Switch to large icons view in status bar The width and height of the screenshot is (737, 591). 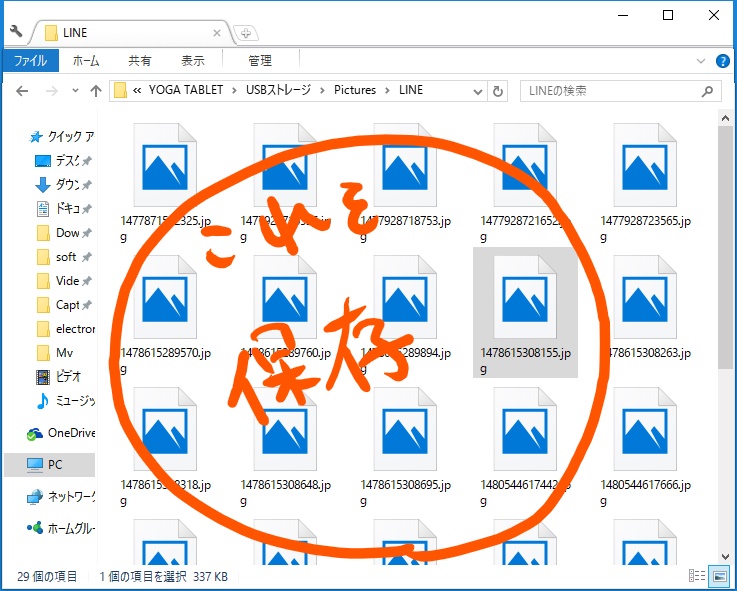tap(719, 575)
